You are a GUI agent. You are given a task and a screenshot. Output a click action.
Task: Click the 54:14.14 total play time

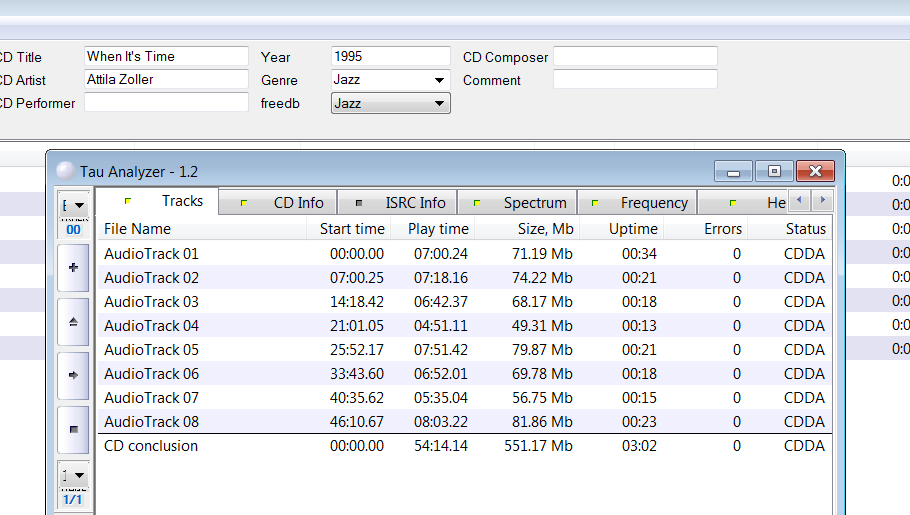tap(440, 446)
